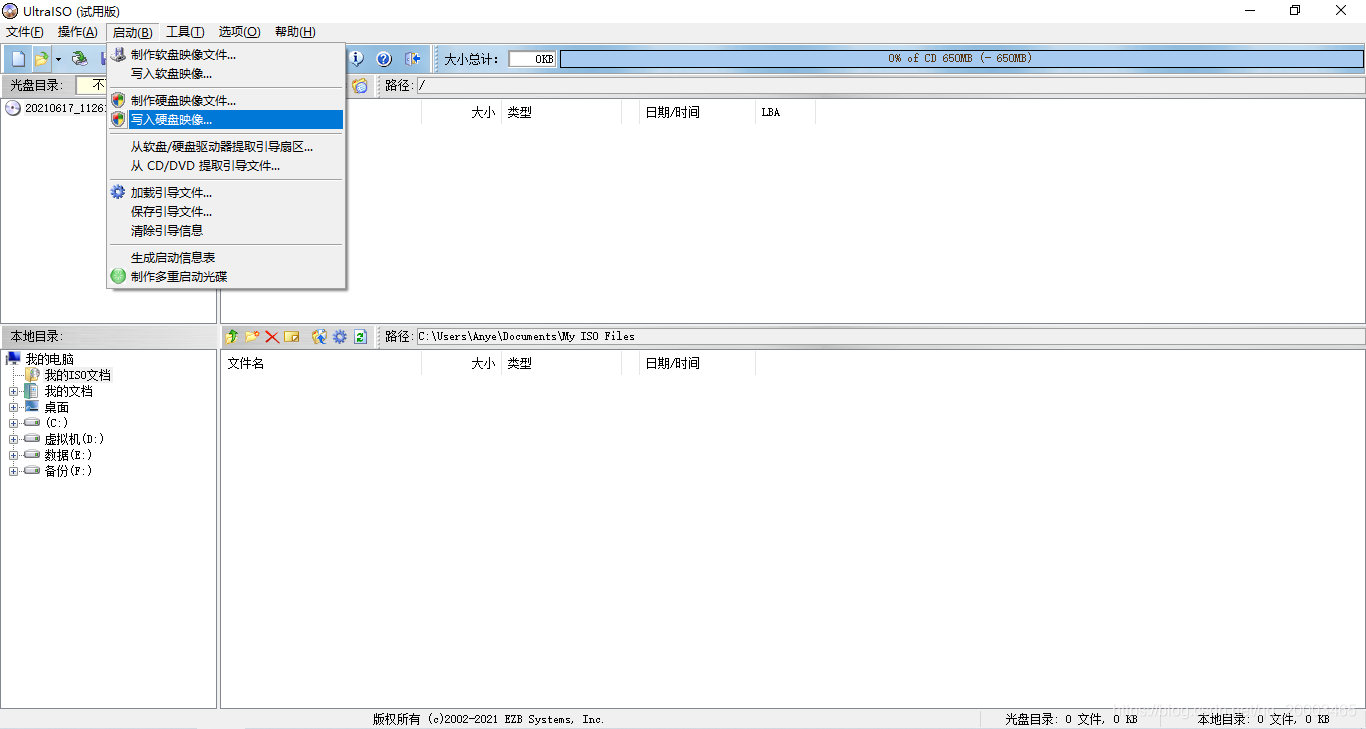Click the UltraISO title bar application icon
The height and width of the screenshot is (729, 1366).
[11, 11]
